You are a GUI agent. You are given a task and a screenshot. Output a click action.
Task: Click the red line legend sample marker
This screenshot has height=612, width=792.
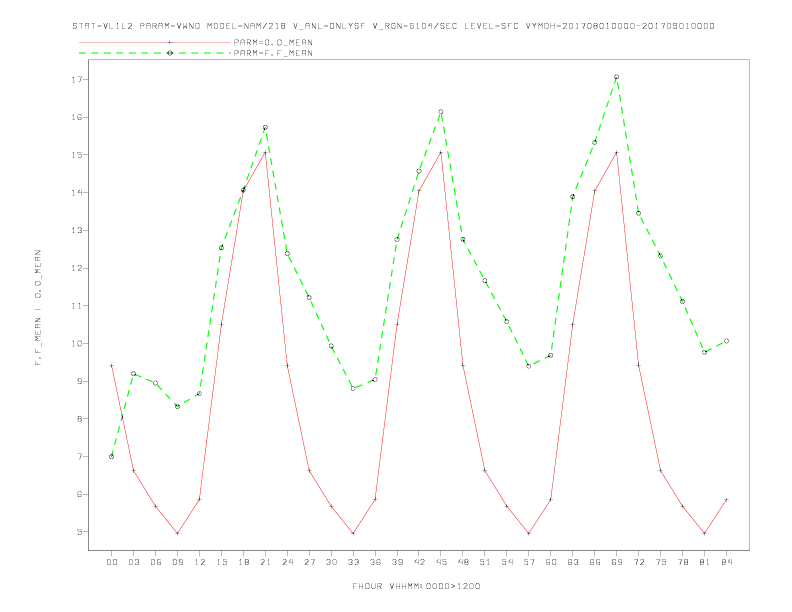170,42
